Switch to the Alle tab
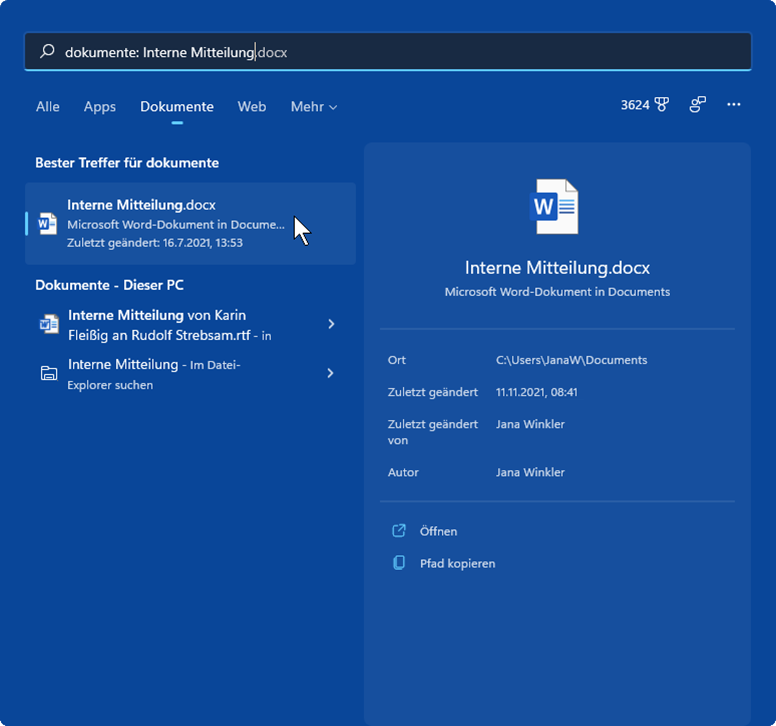 coord(48,106)
